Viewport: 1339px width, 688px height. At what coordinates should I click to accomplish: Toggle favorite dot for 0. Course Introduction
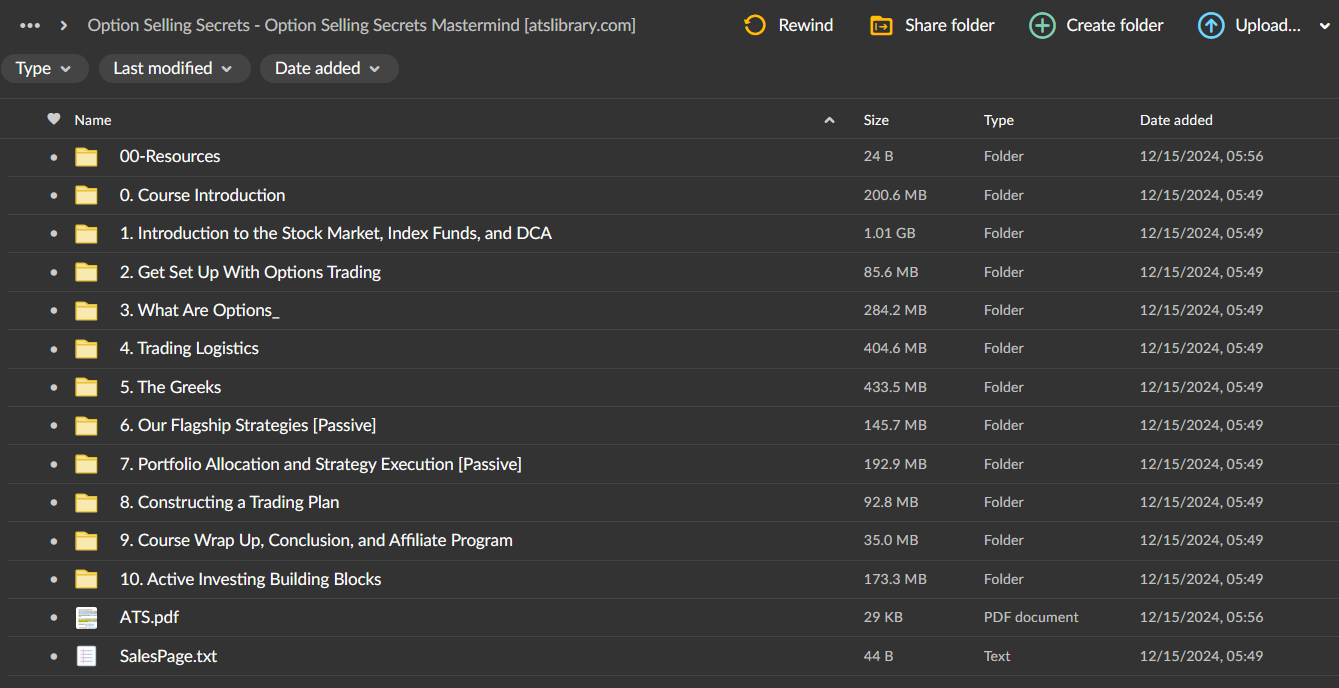(54, 195)
